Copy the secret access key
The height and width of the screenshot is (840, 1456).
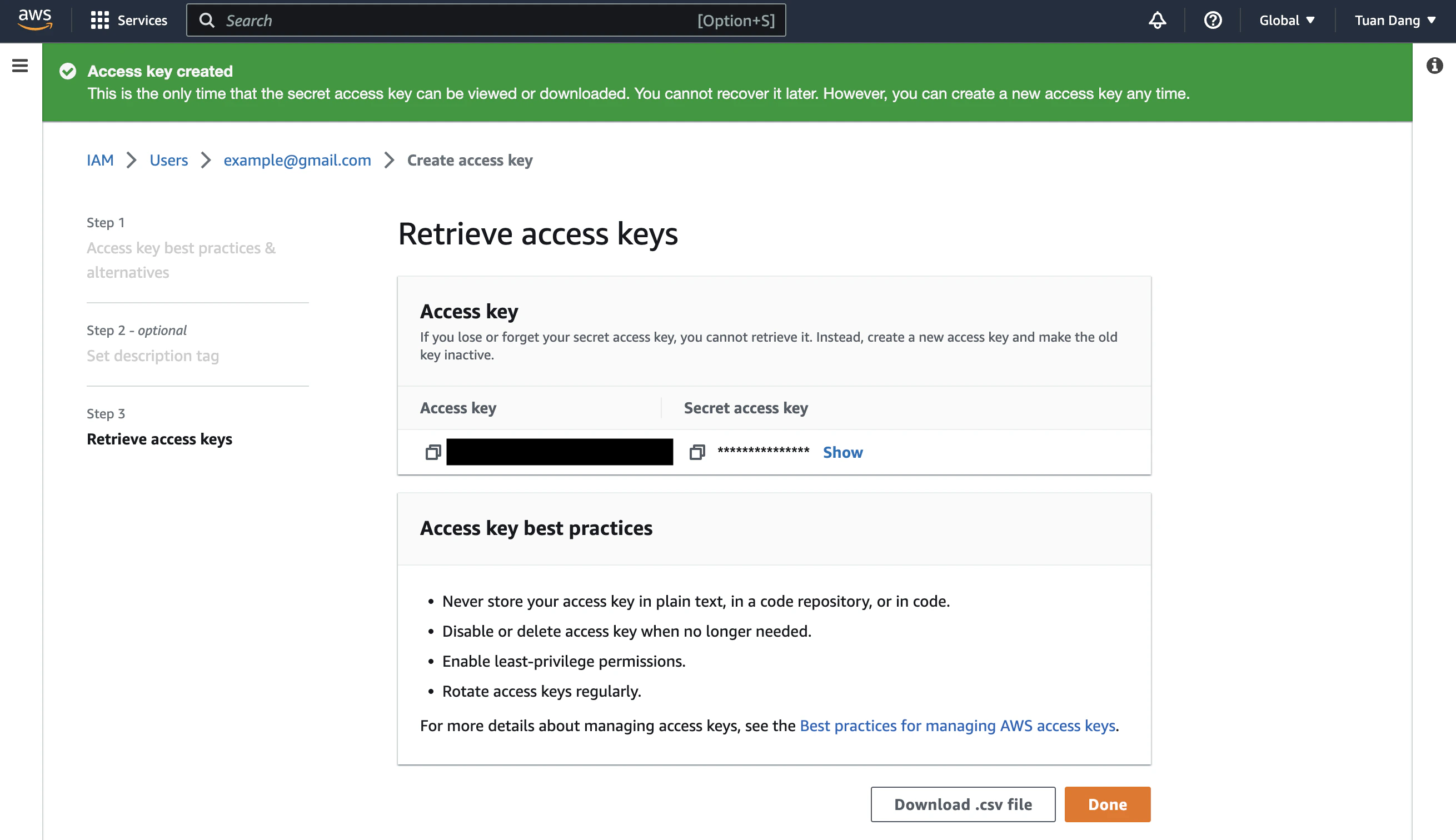pyautogui.click(x=697, y=452)
